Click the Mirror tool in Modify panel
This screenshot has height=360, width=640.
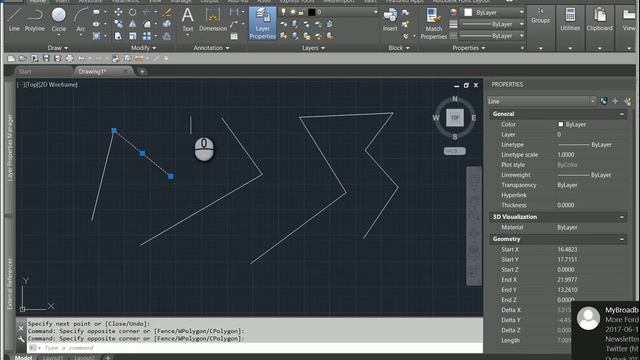[x=133, y=24]
